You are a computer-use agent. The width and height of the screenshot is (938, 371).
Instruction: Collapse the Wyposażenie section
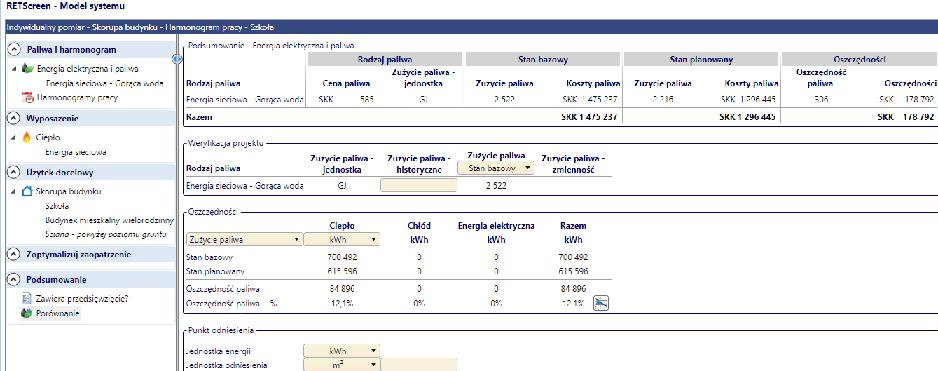[13, 118]
